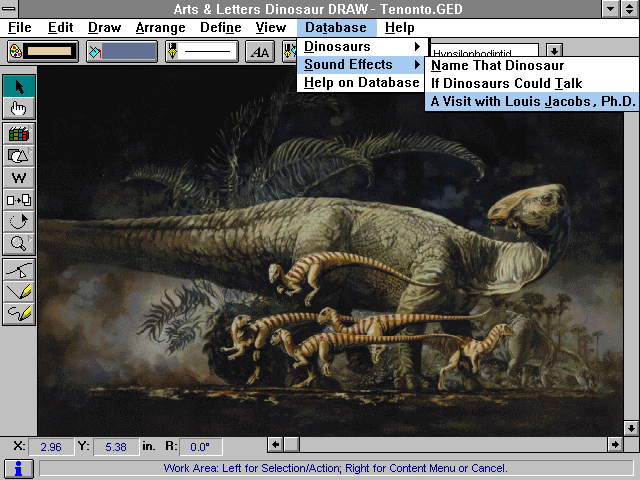The height and width of the screenshot is (480, 640).
Task: Select the hand grab tool
Action: [x=19, y=108]
